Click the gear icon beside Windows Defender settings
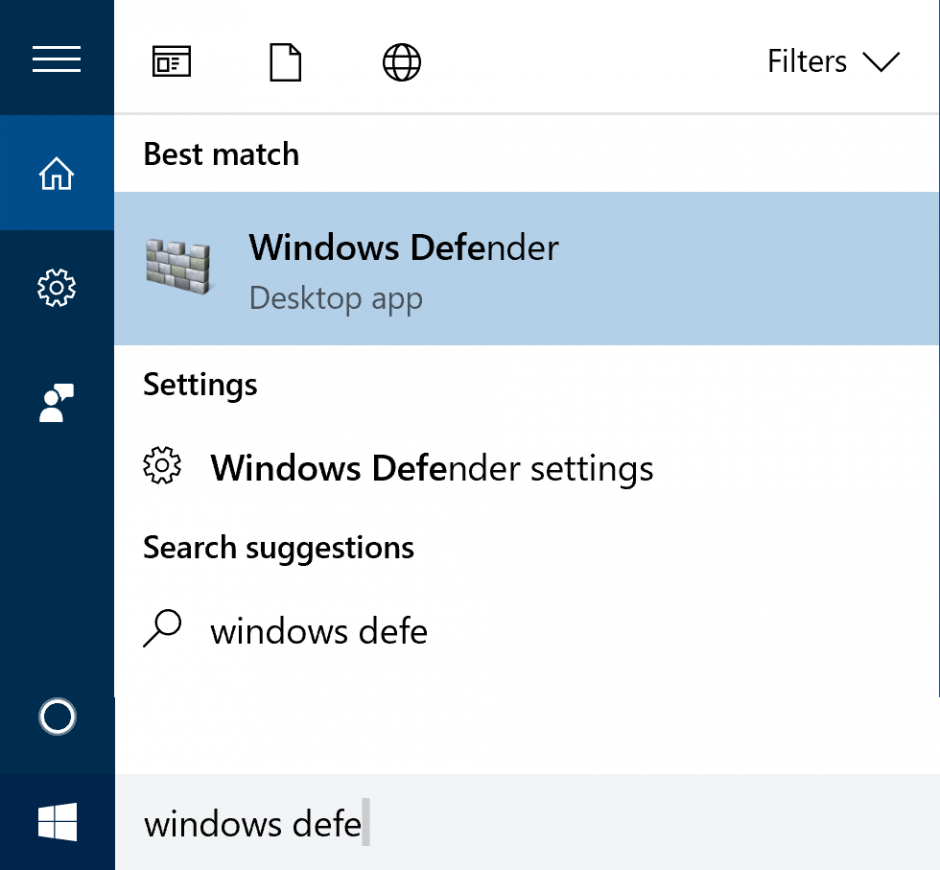Viewport: 940px width, 870px height. click(x=162, y=466)
